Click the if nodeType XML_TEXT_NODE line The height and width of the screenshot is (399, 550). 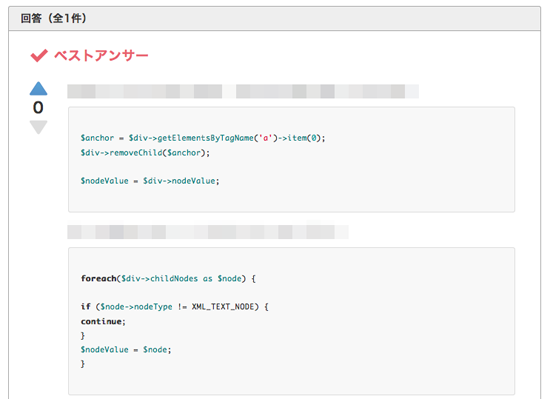tap(175, 307)
